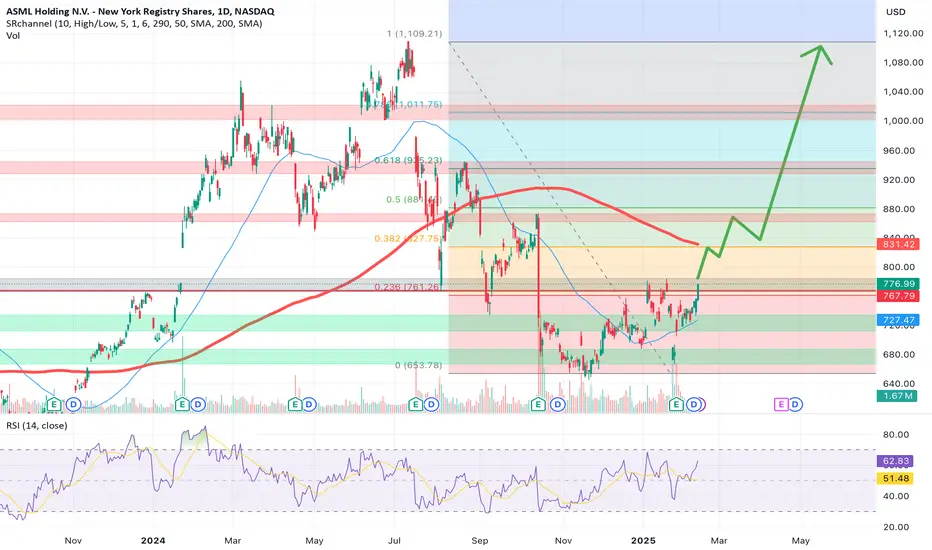Click the red 767.79 price label
The image size is (932, 550).
pyautogui.click(x=898, y=296)
